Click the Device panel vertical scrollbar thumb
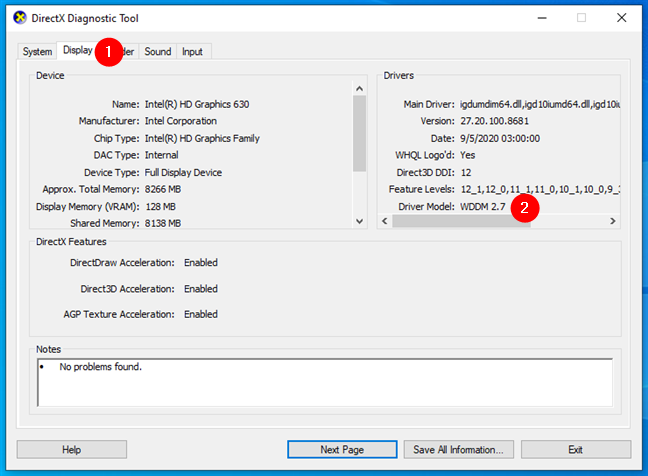Image resolution: width=648 pixels, height=476 pixels. click(x=360, y=133)
